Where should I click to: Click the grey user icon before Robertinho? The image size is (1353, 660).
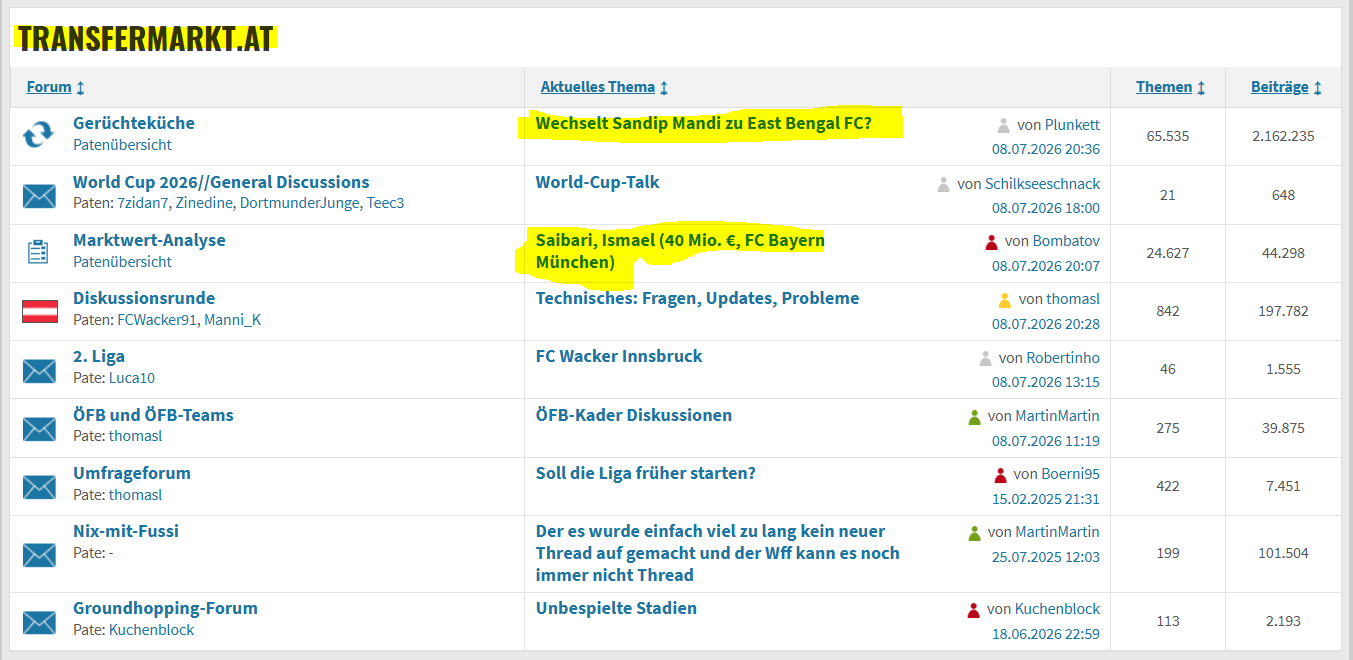(x=985, y=358)
